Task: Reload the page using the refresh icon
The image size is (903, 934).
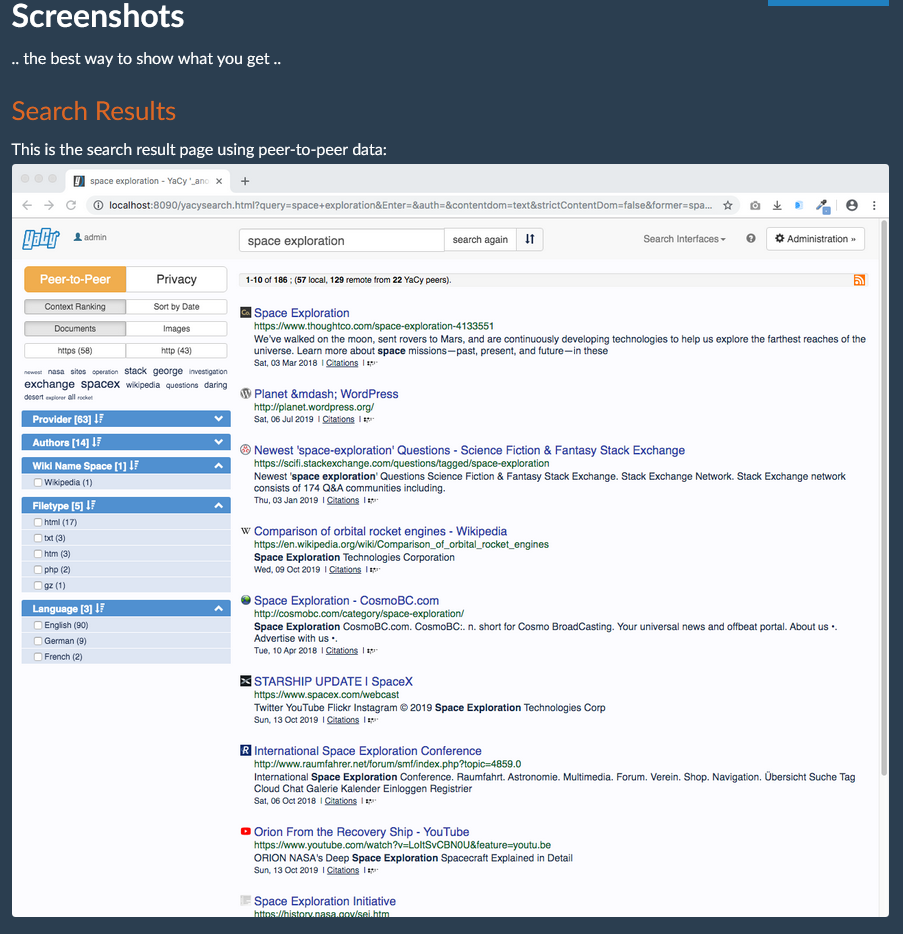Action: (x=71, y=206)
